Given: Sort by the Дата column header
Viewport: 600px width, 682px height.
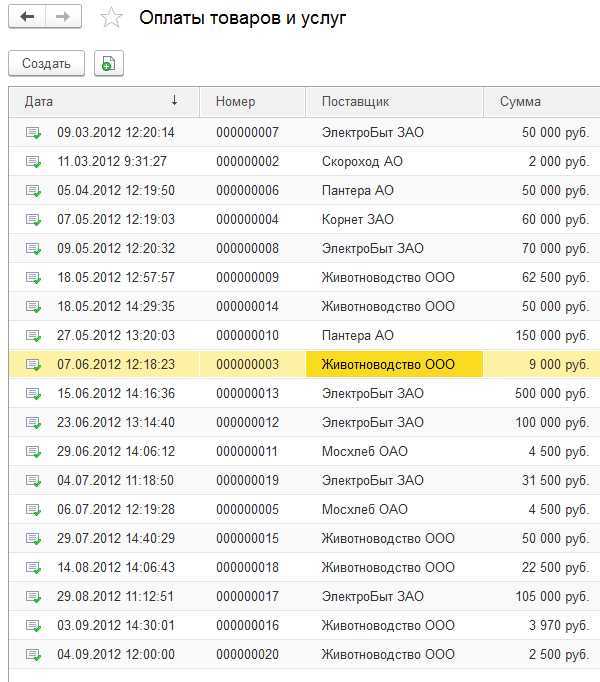Looking at the screenshot, I should pyautogui.click(x=104, y=102).
